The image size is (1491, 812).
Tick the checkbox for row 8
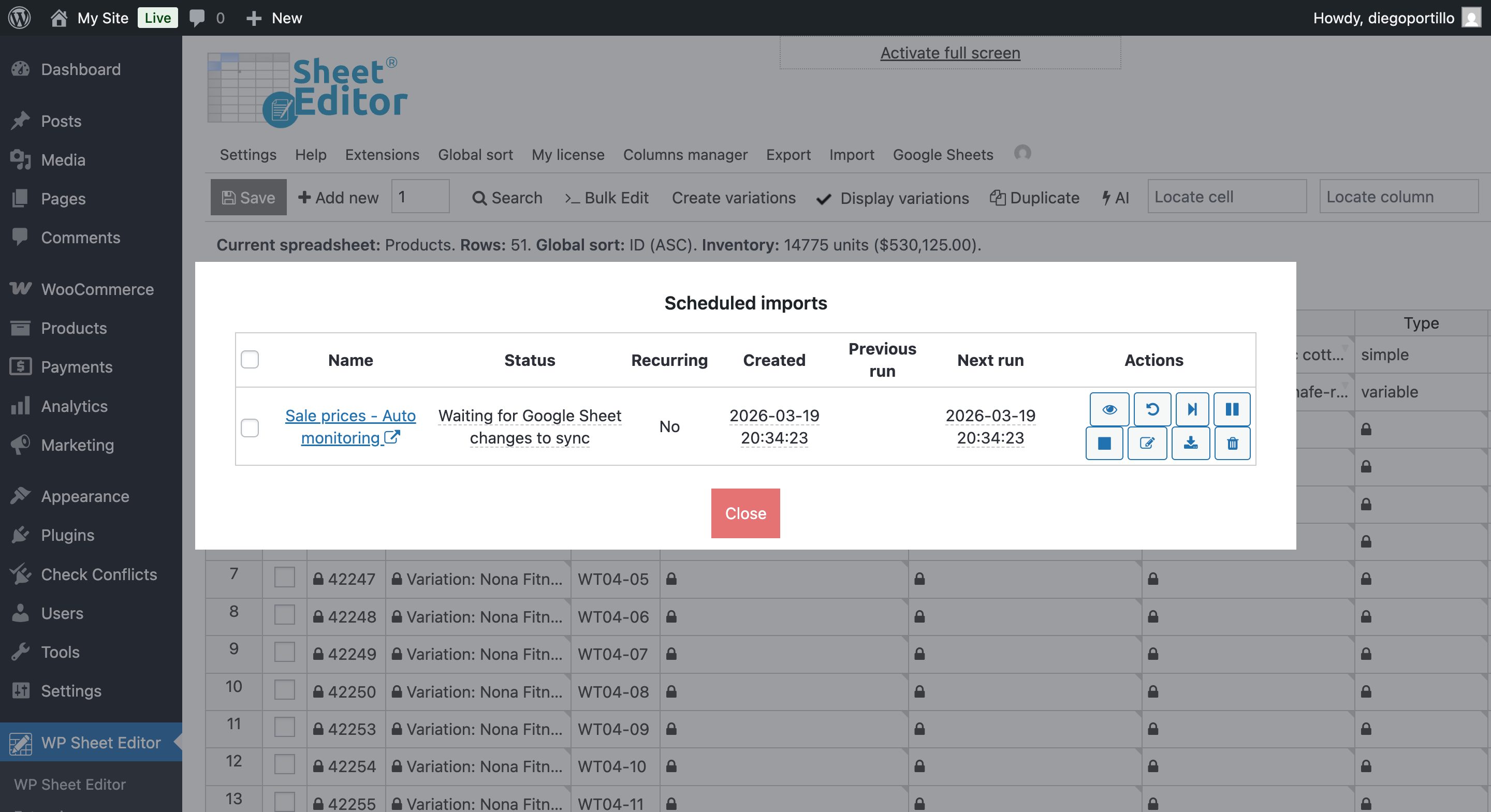click(284, 616)
